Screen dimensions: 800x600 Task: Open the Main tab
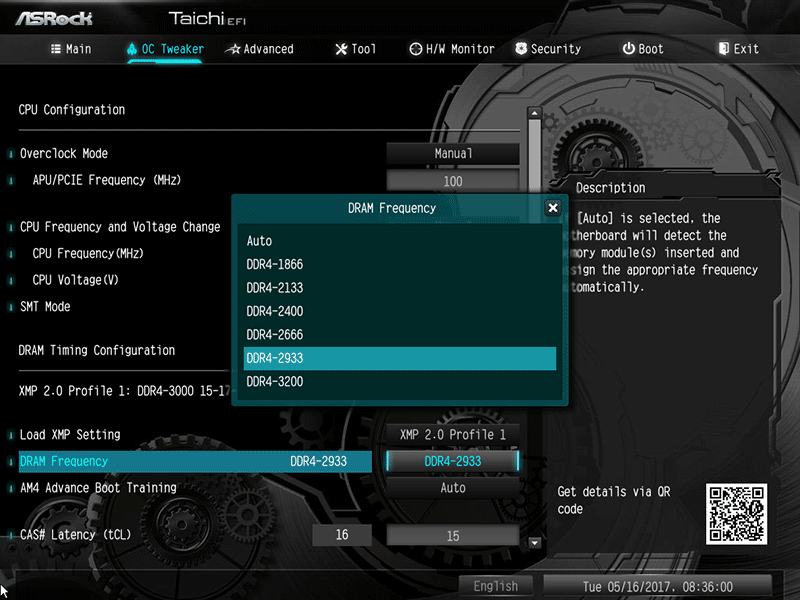[x=71, y=49]
